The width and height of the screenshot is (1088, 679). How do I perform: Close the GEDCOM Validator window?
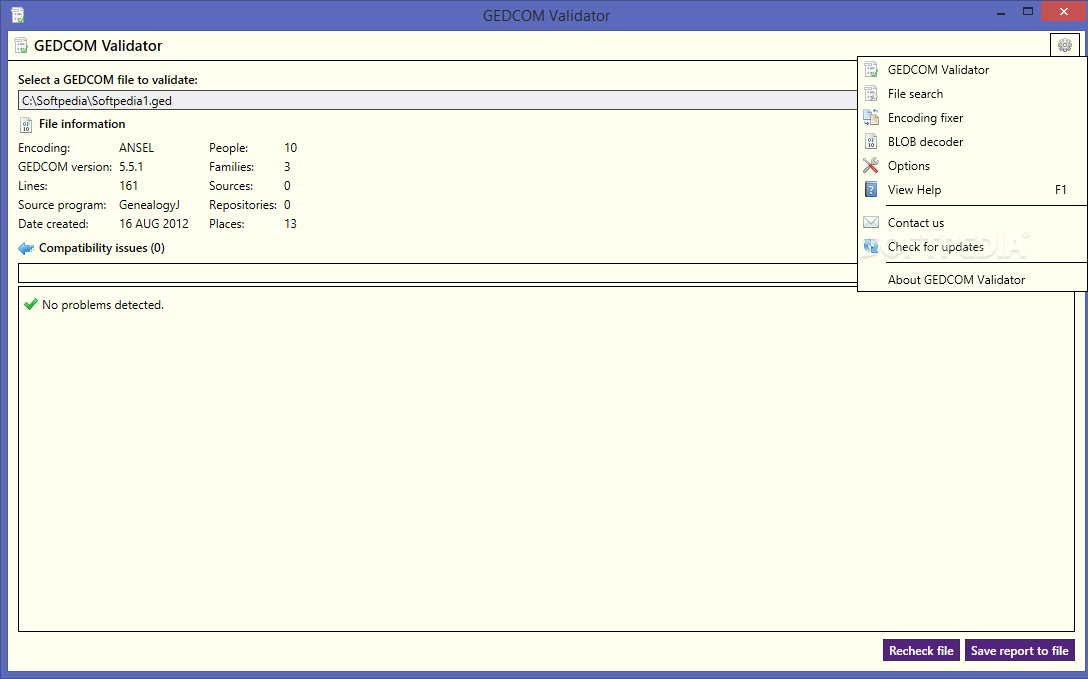(1064, 12)
